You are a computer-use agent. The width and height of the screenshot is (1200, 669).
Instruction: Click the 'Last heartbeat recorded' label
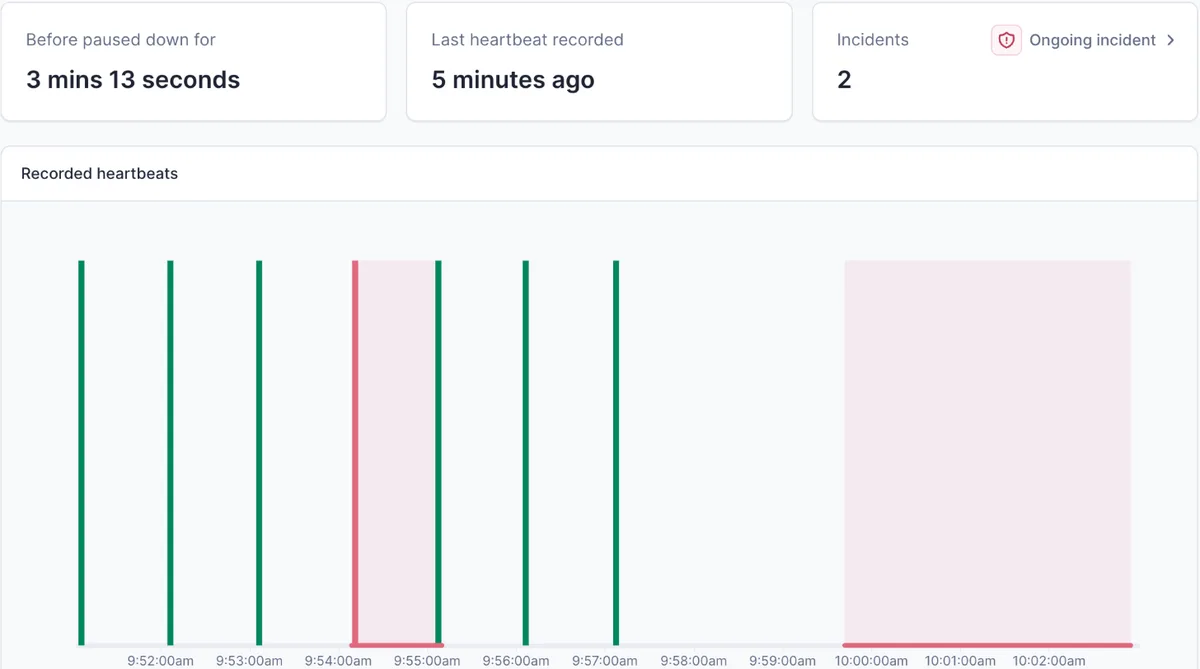(527, 40)
